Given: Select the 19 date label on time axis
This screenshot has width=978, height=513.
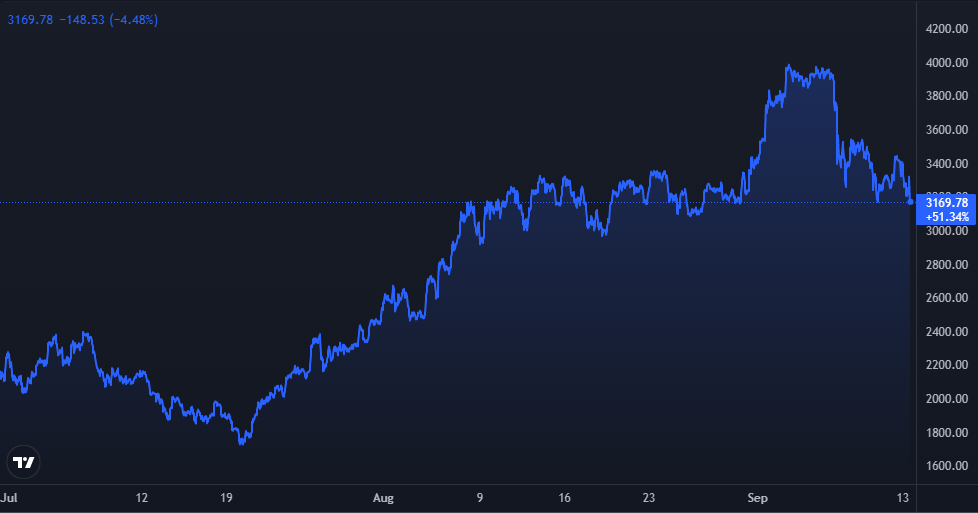Looking at the screenshot, I should click(227, 496).
